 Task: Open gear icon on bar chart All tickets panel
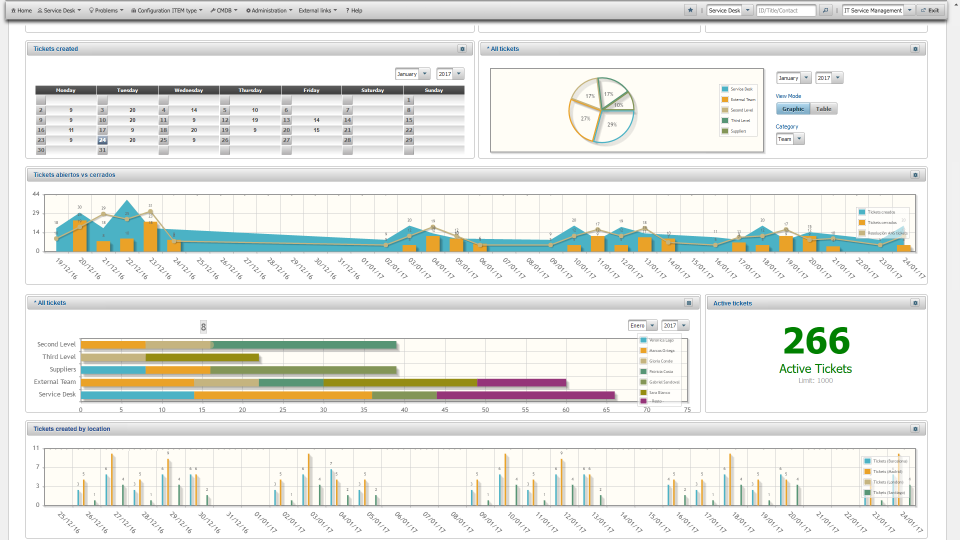pyautogui.click(x=688, y=302)
